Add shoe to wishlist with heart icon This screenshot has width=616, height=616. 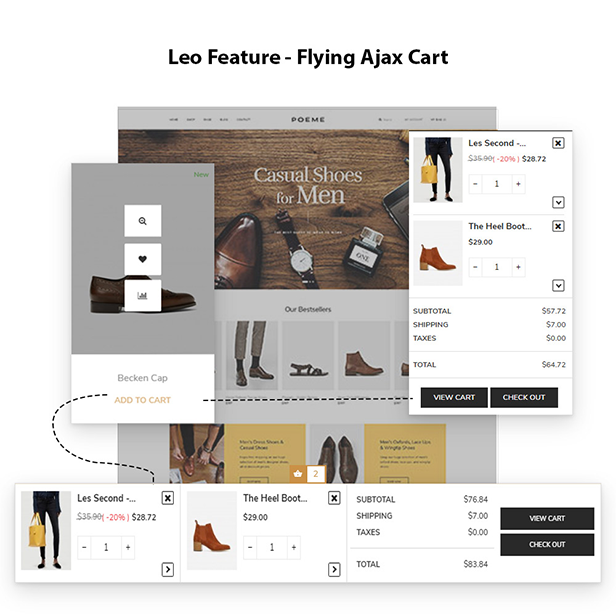[x=143, y=259]
